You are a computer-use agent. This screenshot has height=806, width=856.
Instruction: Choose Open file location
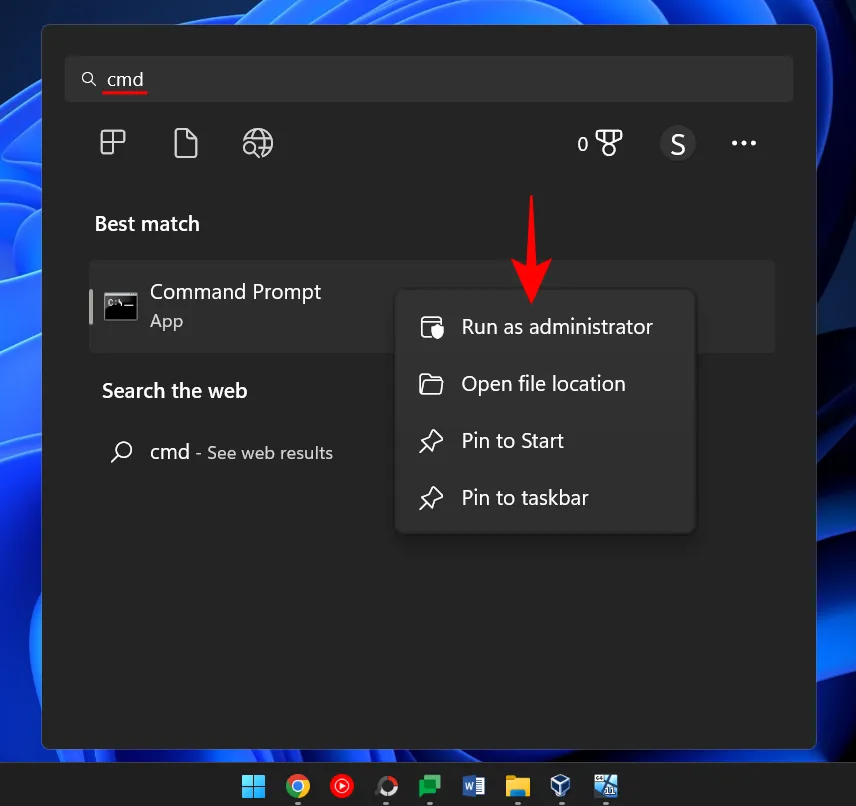coord(545,384)
